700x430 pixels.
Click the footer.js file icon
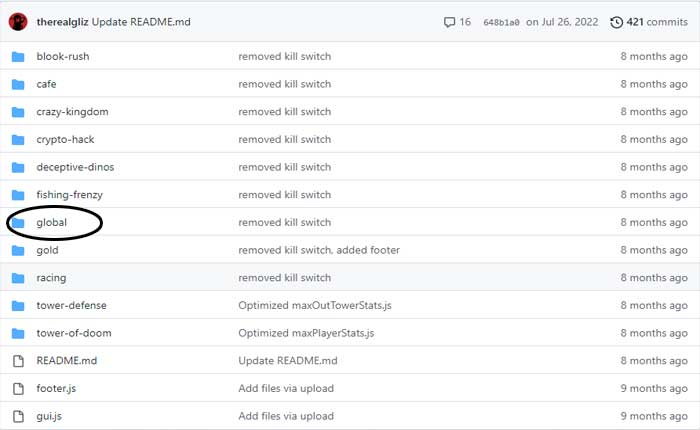click(x=17, y=388)
